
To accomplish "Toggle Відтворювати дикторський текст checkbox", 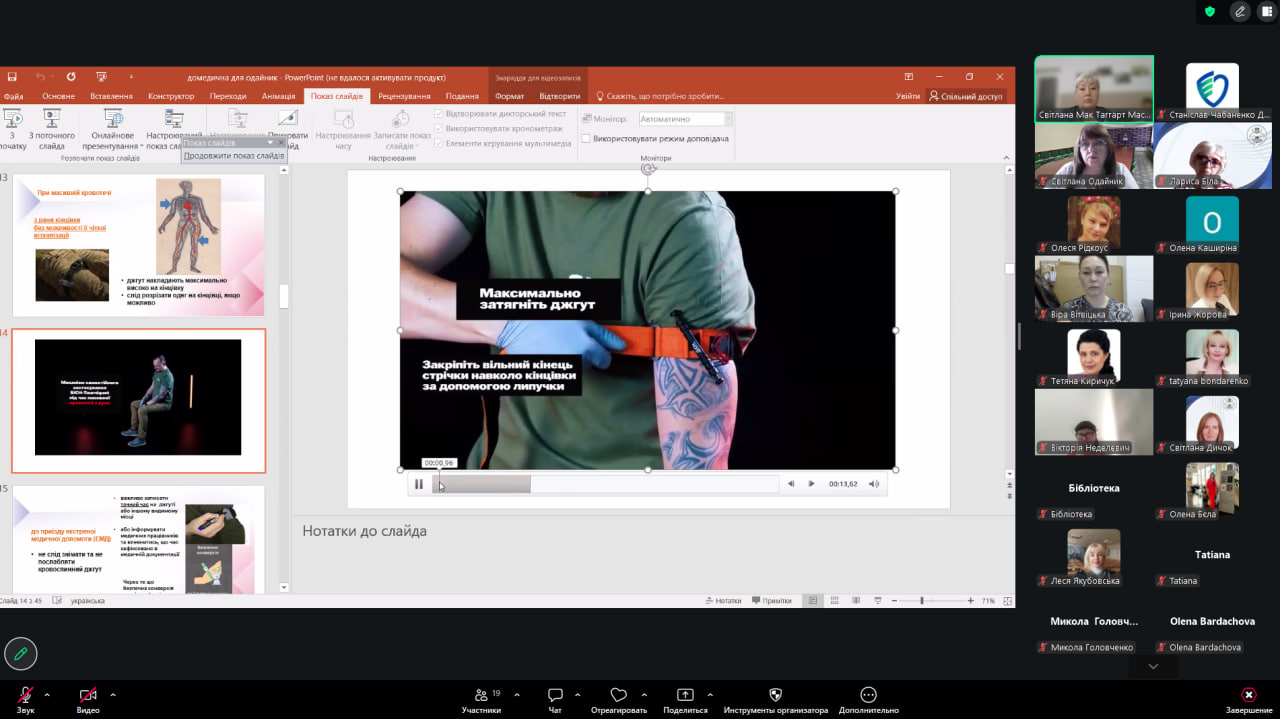I will 439,114.
